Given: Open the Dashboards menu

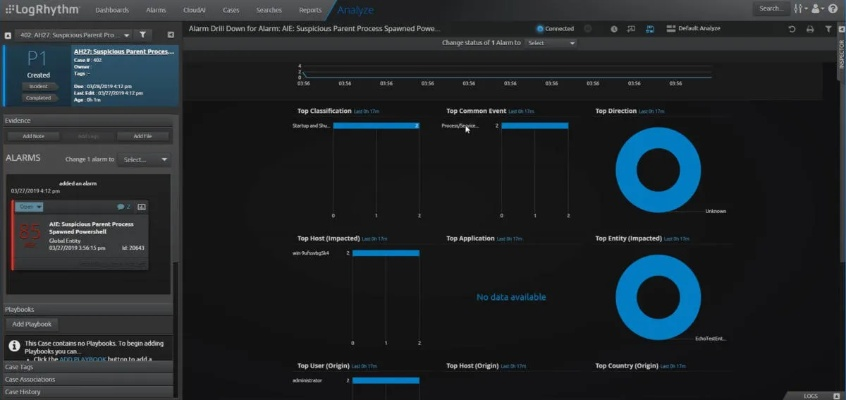Looking at the screenshot, I should pos(112,9).
